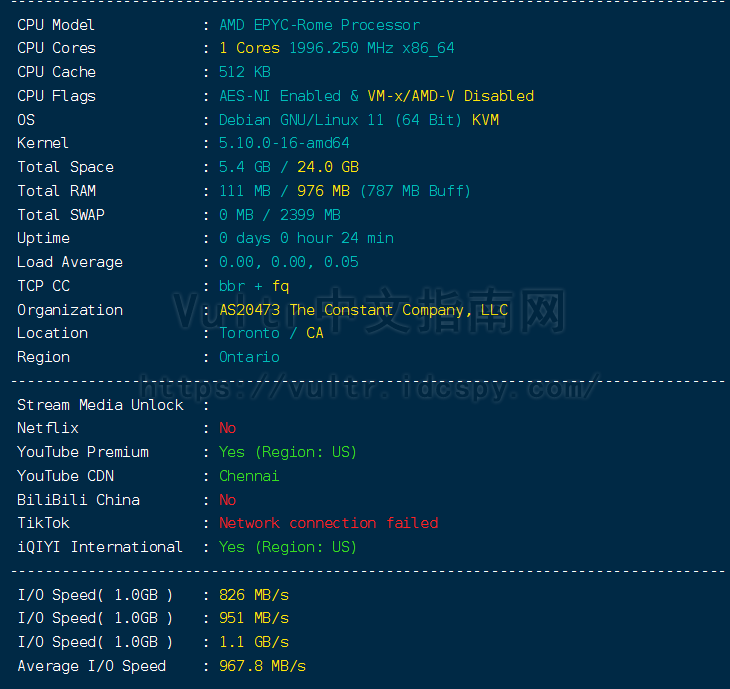Click 'VM-x/AMD-V Disabled' text
The height and width of the screenshot is (689, 730).
coord(451,96)
